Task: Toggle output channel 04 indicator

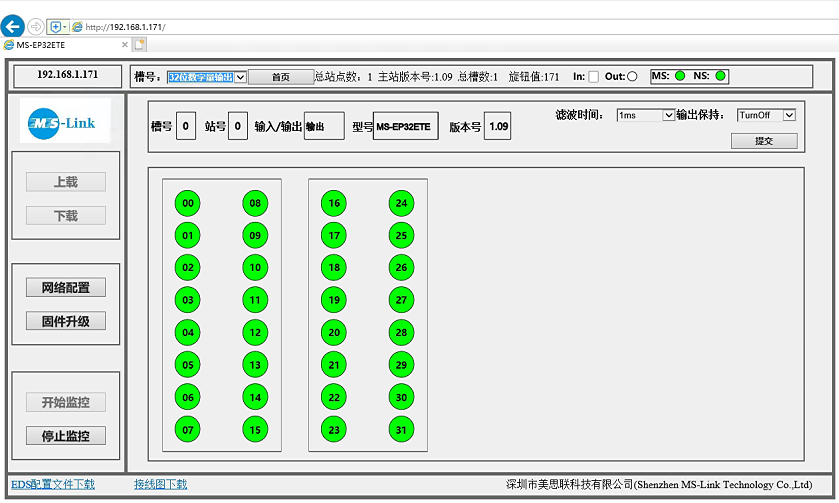Action: (187, 333)
